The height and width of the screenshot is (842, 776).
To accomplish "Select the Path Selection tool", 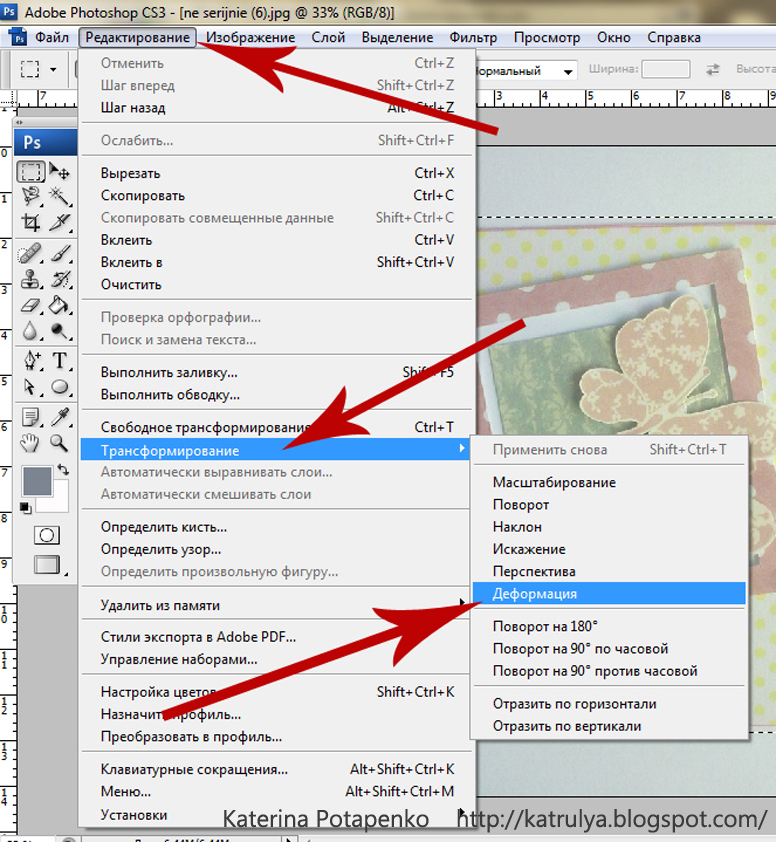I will click(31, 387).
